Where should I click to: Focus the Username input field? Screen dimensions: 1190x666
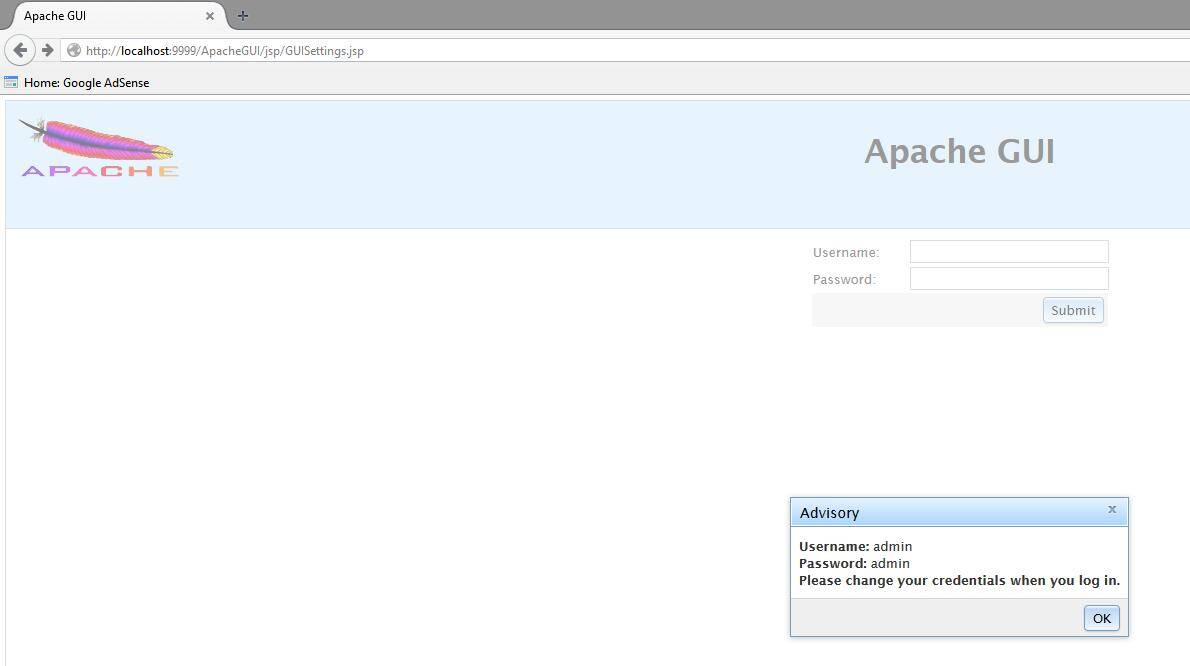tap(1009, 252)
